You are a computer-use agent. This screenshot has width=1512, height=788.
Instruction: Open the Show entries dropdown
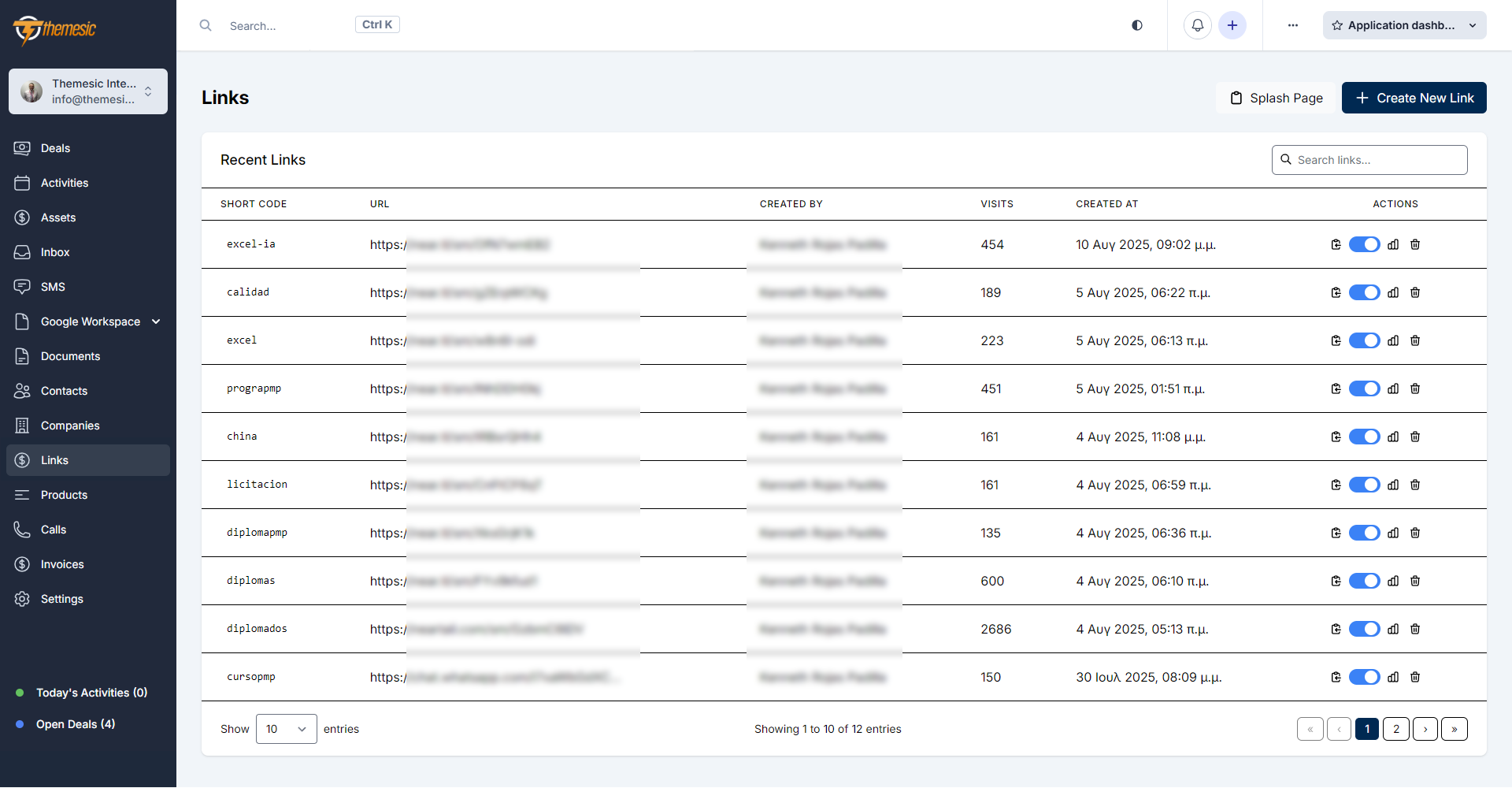[x=285, y=729]
